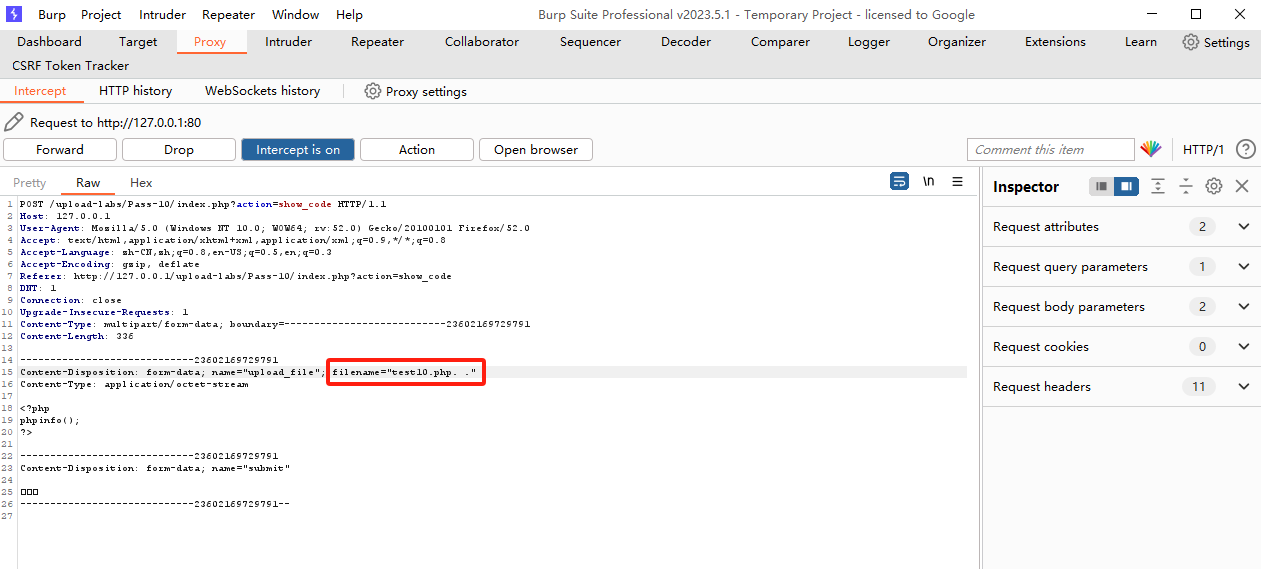Click the Open browser button
The height and width of the screenshot is (569, 1261).
tap(536, 149)
